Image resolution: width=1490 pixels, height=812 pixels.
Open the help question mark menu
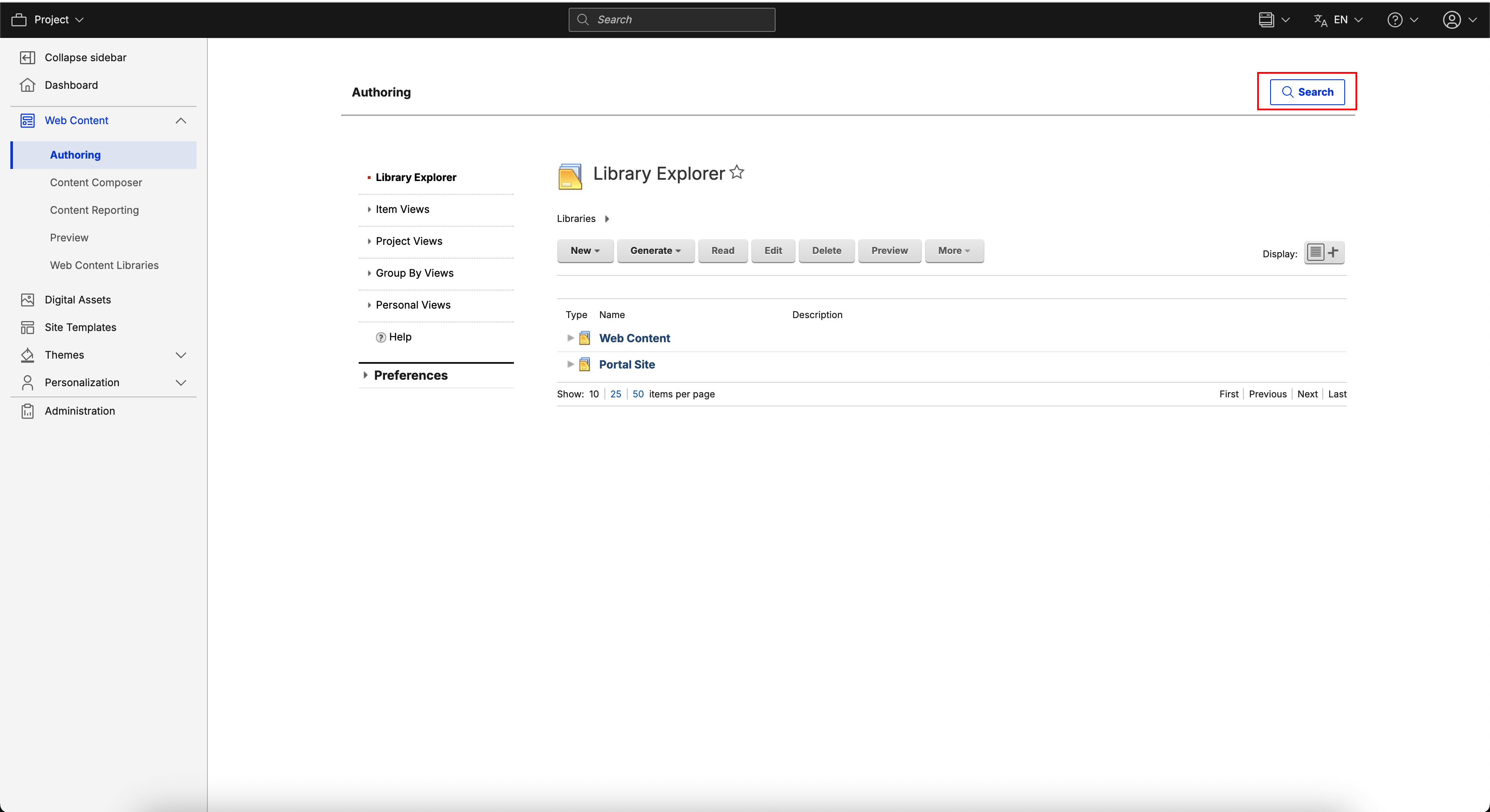click(x=1395, y=20)
